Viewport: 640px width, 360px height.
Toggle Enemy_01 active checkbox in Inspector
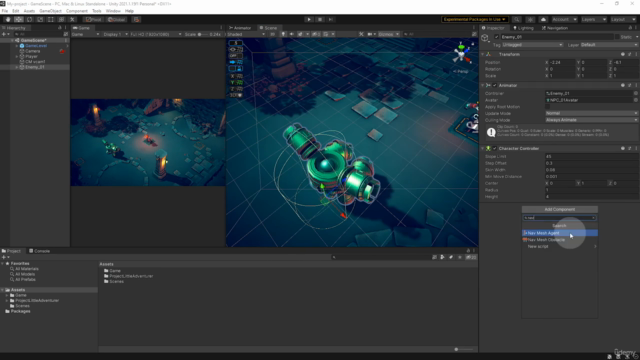(x=497, y=37)
